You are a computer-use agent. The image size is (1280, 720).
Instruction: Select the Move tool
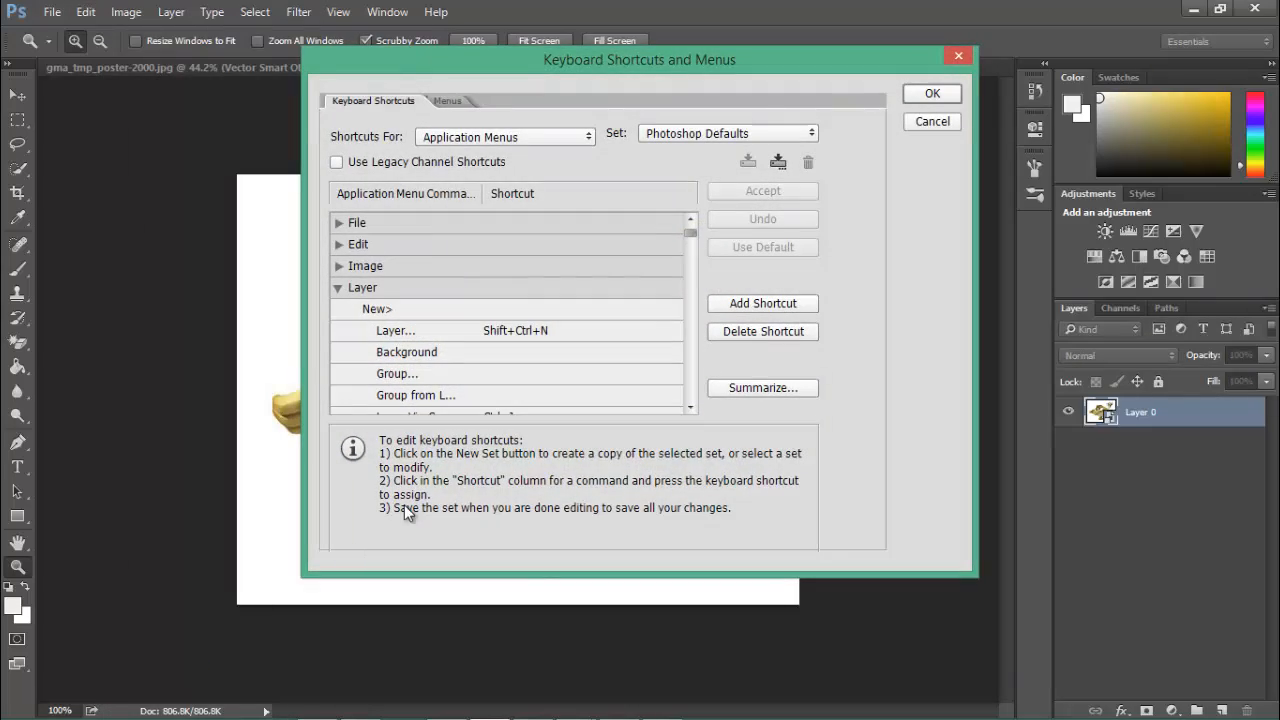(x=17, y=95)
